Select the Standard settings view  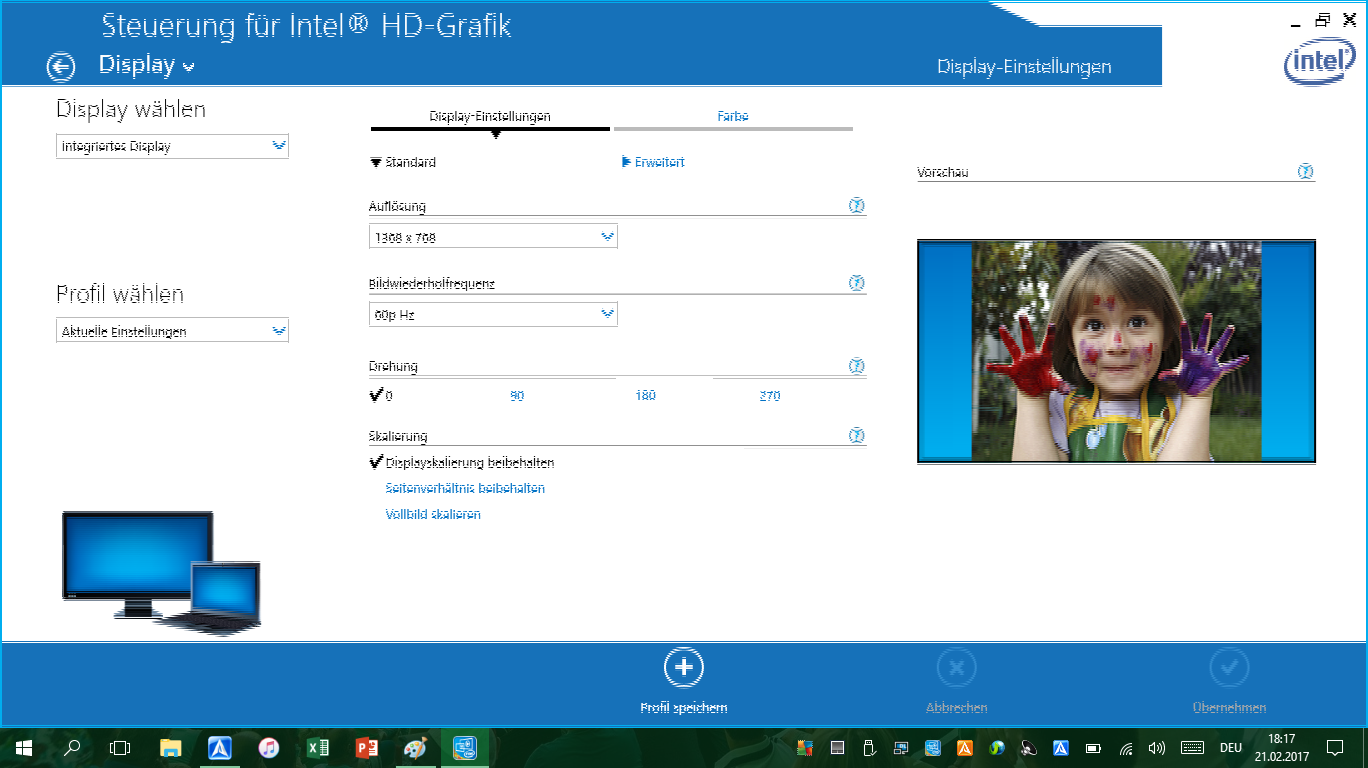403,162
